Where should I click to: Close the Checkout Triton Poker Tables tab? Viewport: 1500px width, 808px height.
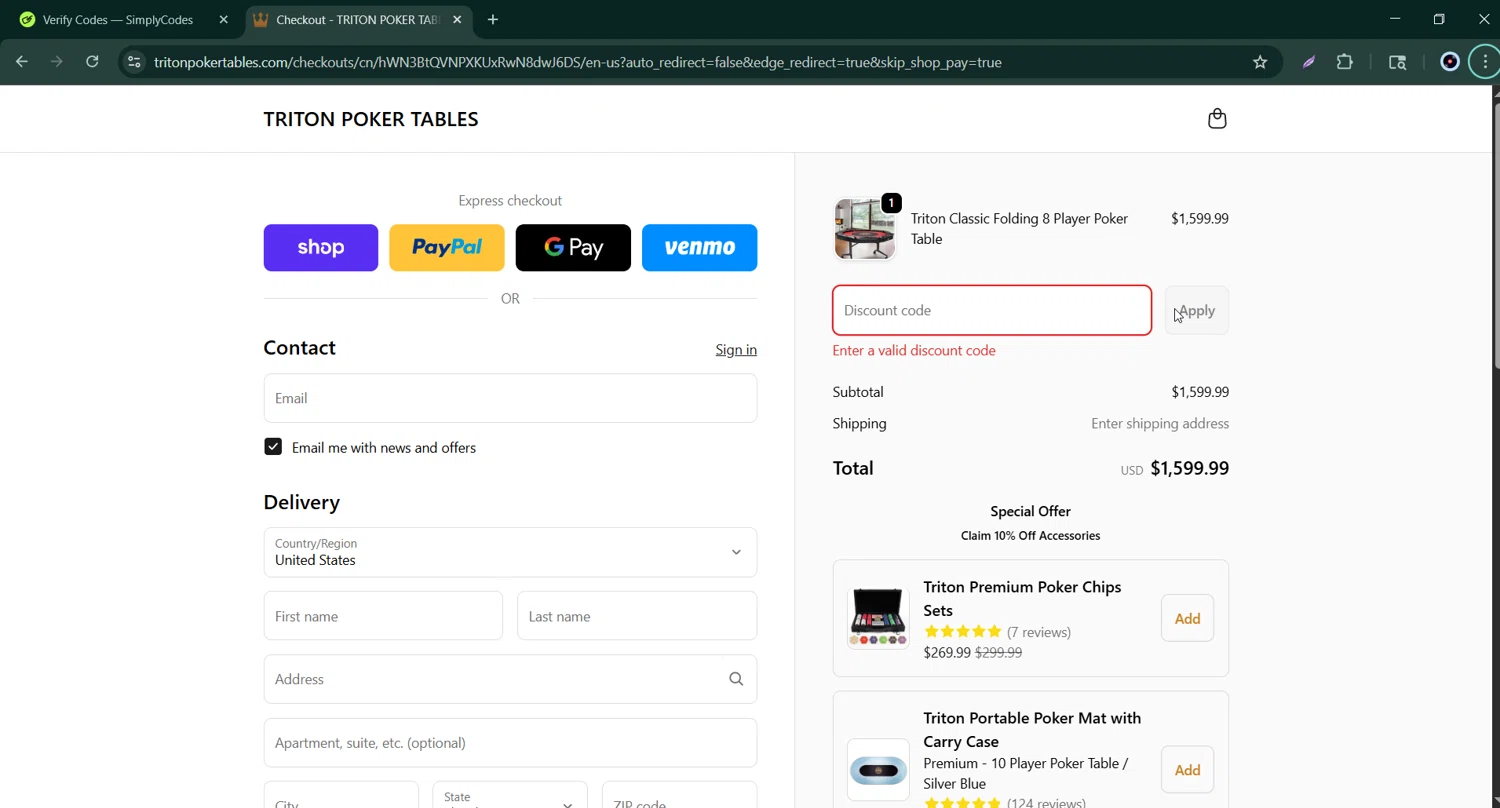point(457,19)
